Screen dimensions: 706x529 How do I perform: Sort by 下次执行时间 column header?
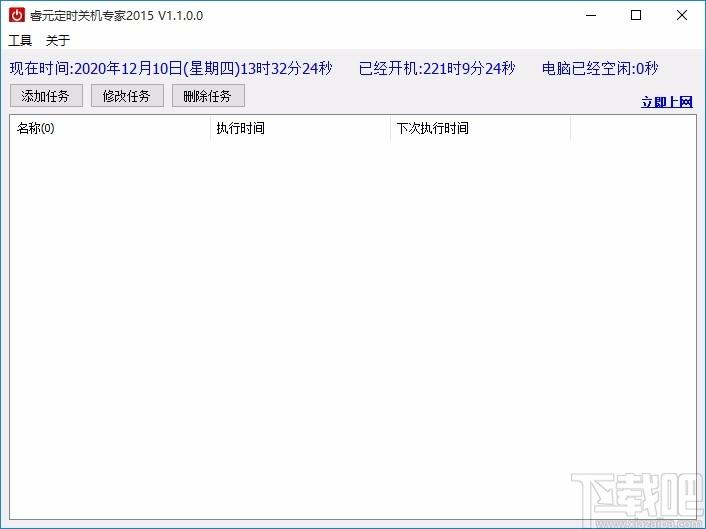[480, 128]
